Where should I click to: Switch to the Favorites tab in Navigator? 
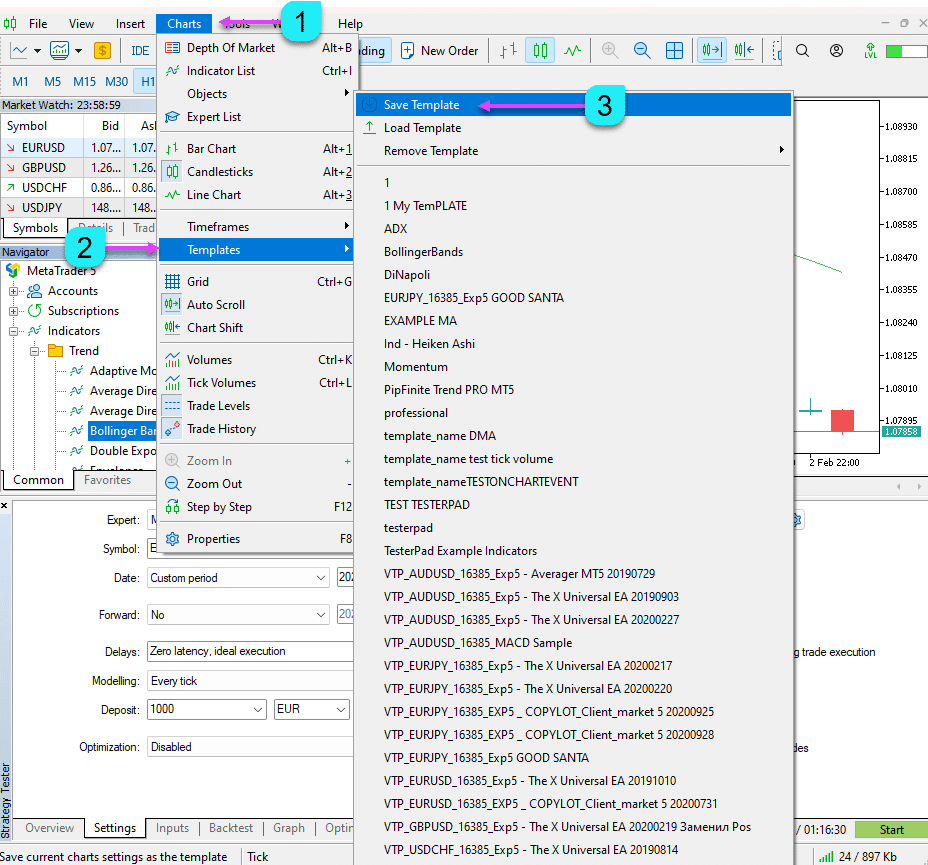pos(107,480)
